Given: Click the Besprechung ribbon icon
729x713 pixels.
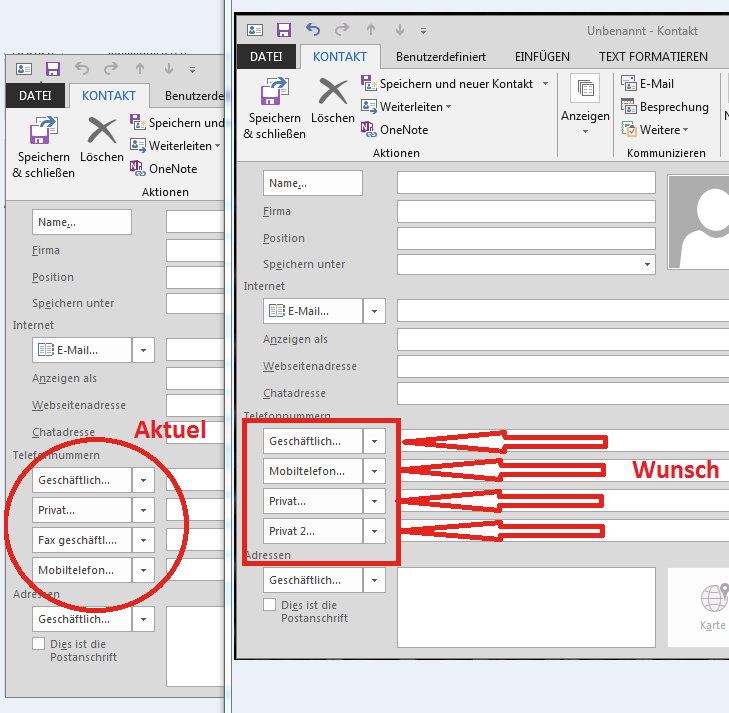Looking at the screenshot, I should 629,107.
